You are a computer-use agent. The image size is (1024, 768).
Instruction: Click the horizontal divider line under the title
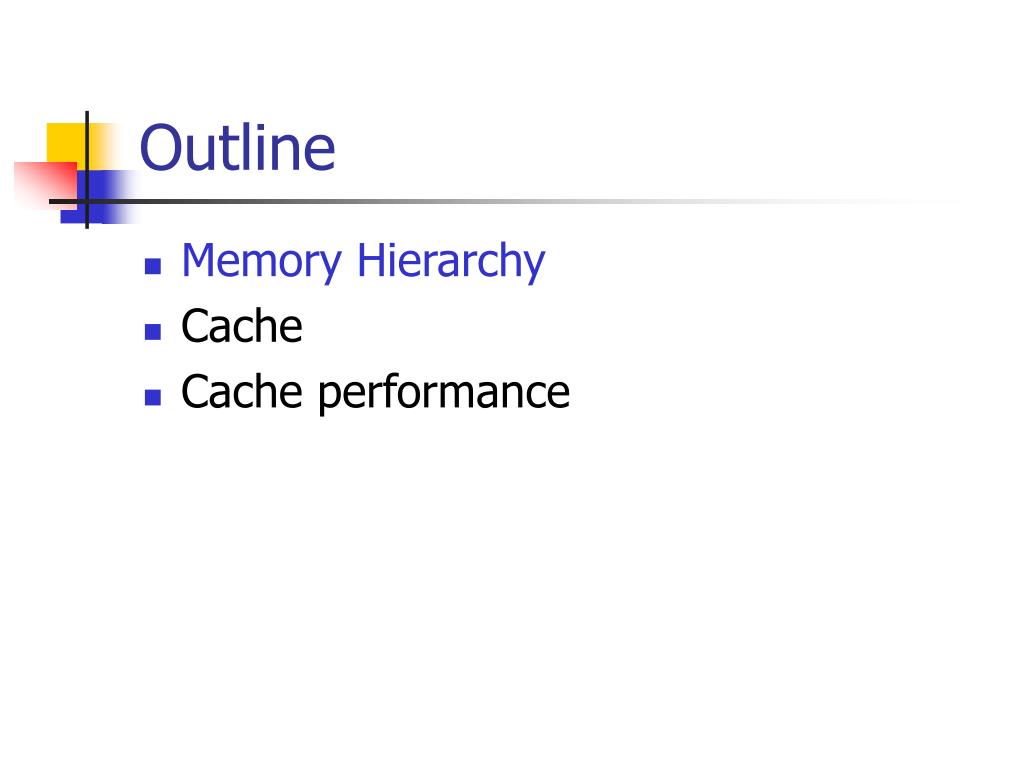coord(457,201)
